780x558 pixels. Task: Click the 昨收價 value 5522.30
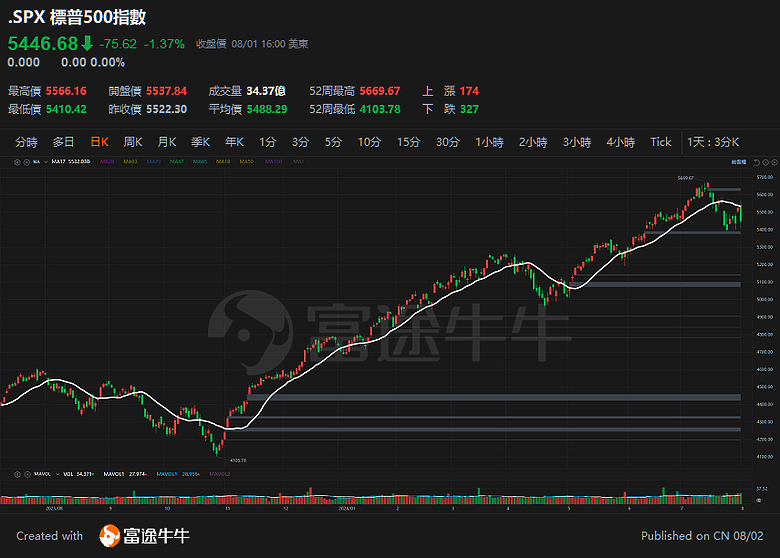(167, 109)
